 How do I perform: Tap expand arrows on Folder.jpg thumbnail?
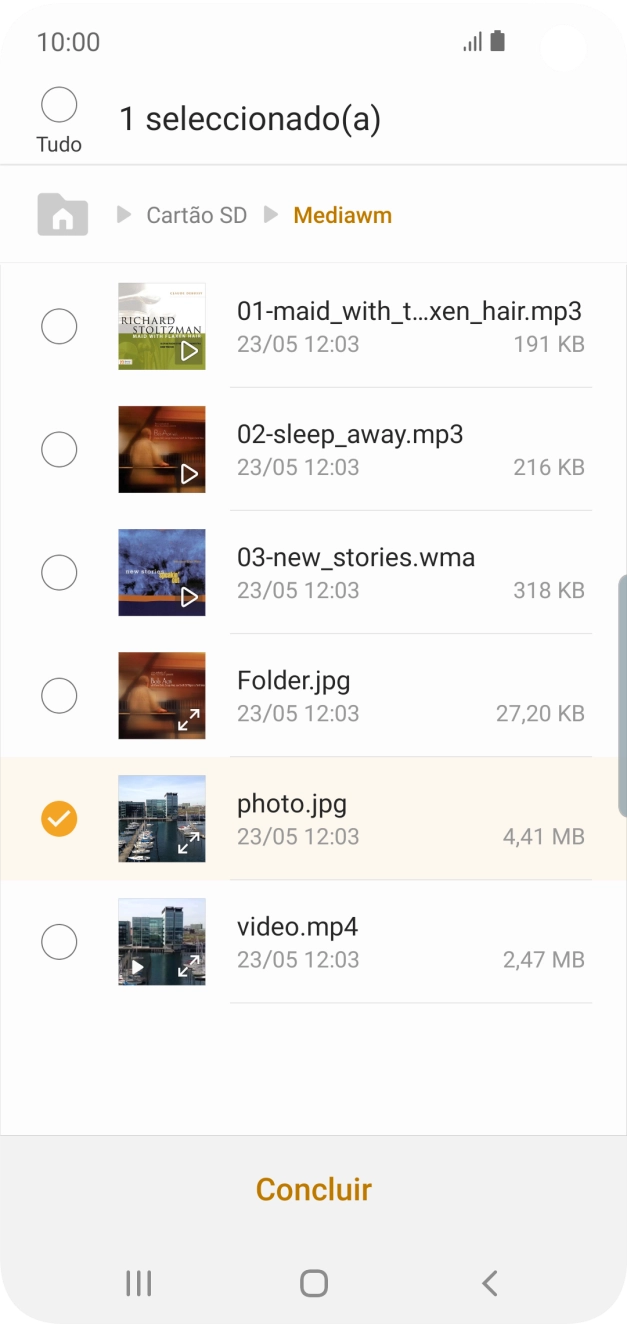coord(188,721)
